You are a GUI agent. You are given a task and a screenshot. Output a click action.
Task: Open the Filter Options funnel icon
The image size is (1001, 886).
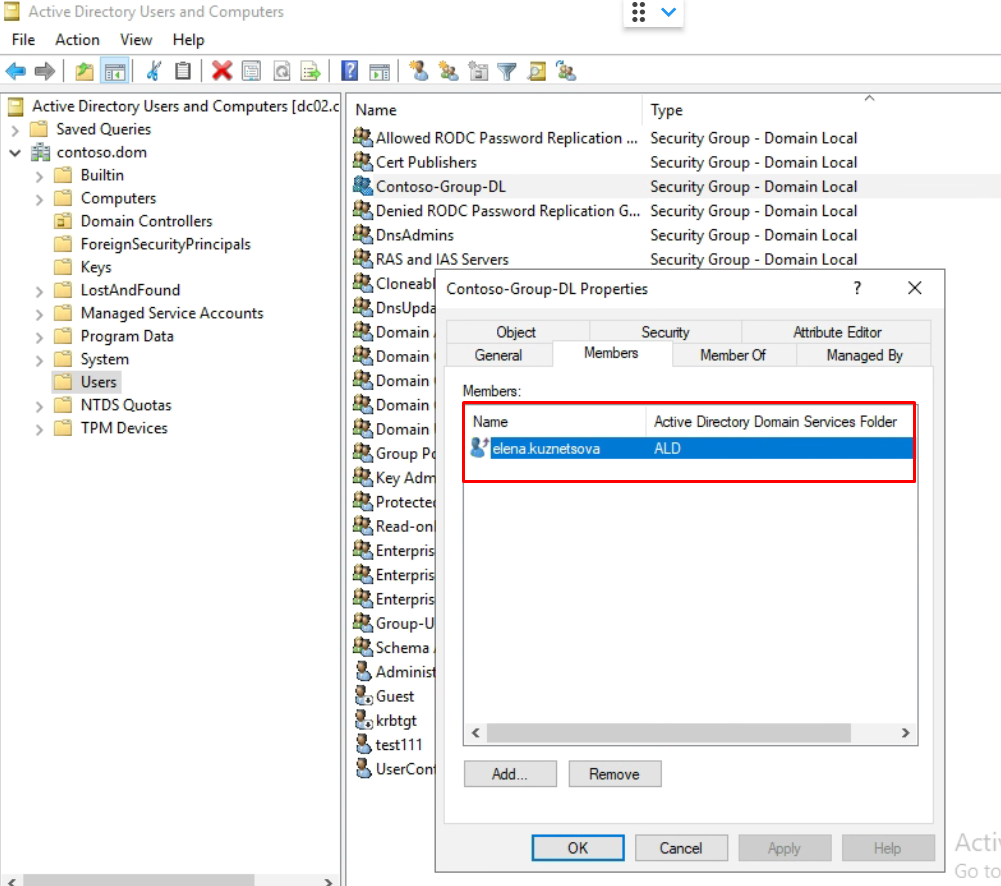point(507,71)
